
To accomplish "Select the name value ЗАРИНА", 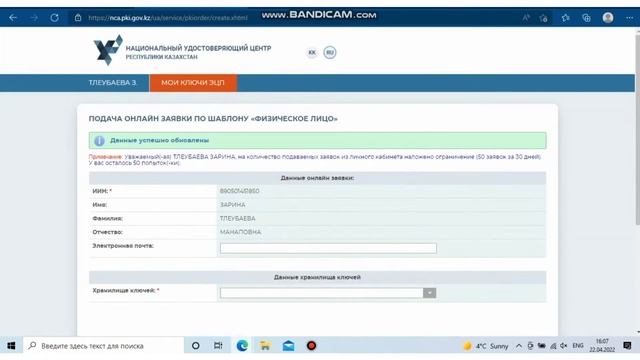I will coord(233,204).
